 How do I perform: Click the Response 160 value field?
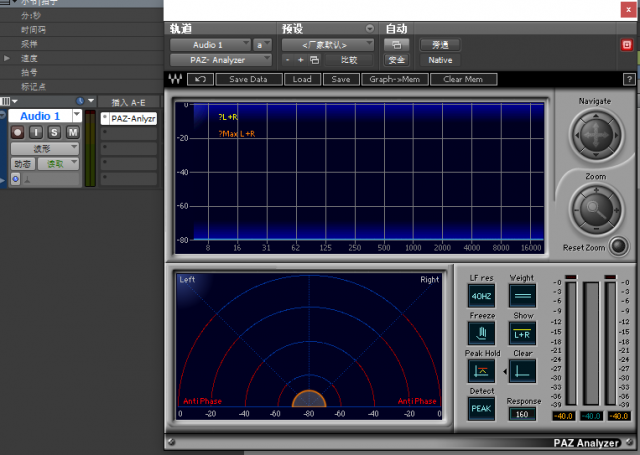522,414
